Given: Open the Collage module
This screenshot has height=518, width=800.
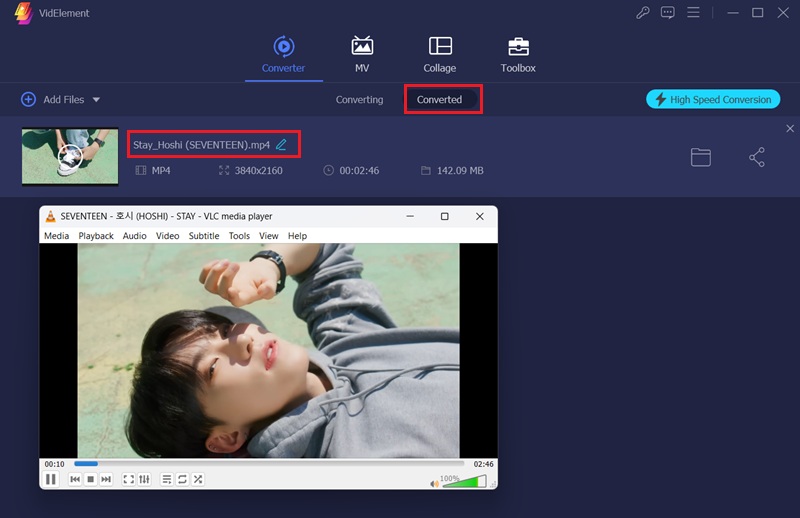Looking at the screenshot, I should click(439, 55).
